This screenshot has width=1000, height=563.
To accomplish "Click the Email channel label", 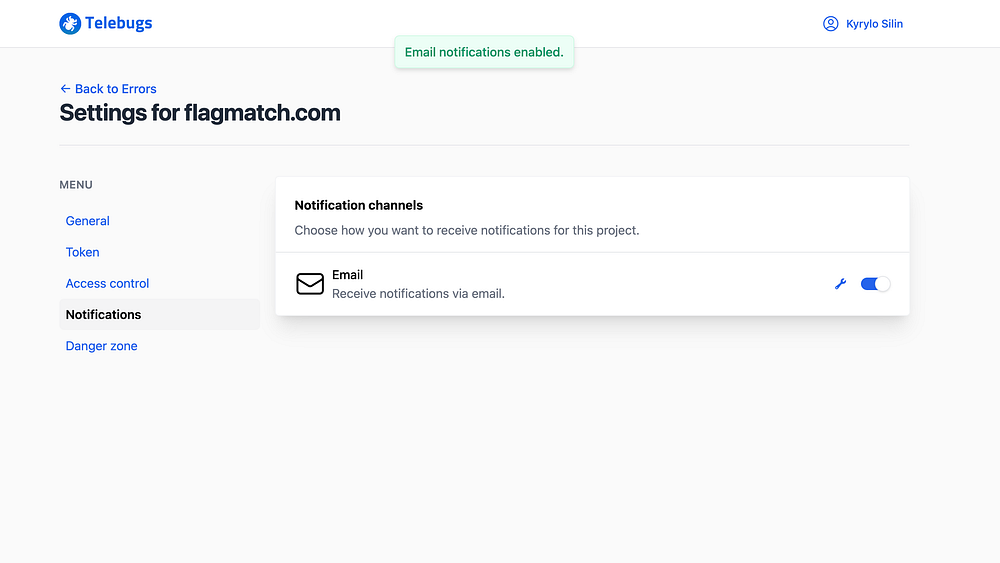I will coord(348,275).
